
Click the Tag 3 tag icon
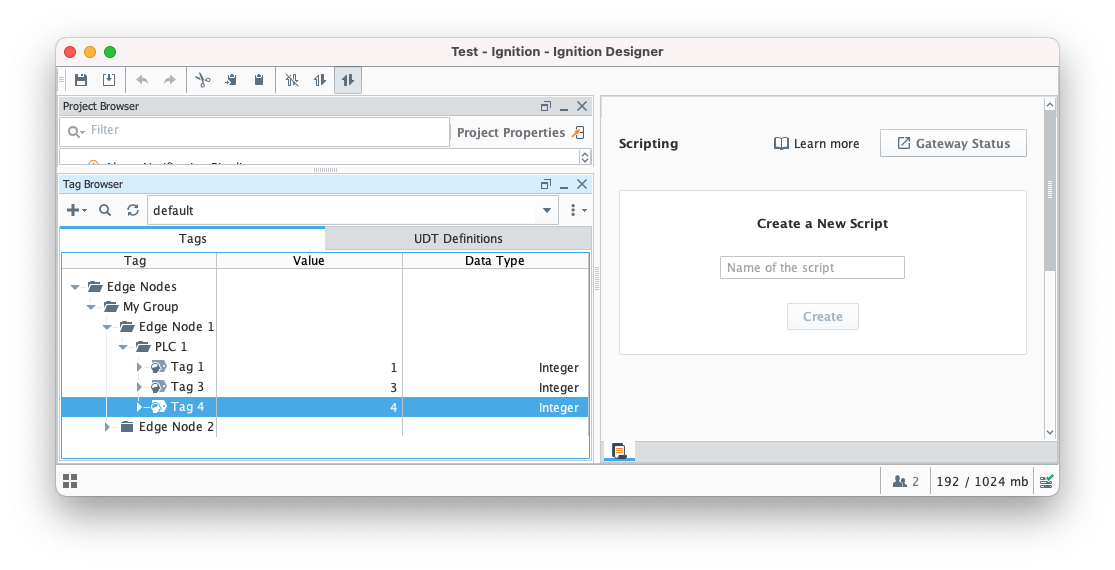click(159, 387)
